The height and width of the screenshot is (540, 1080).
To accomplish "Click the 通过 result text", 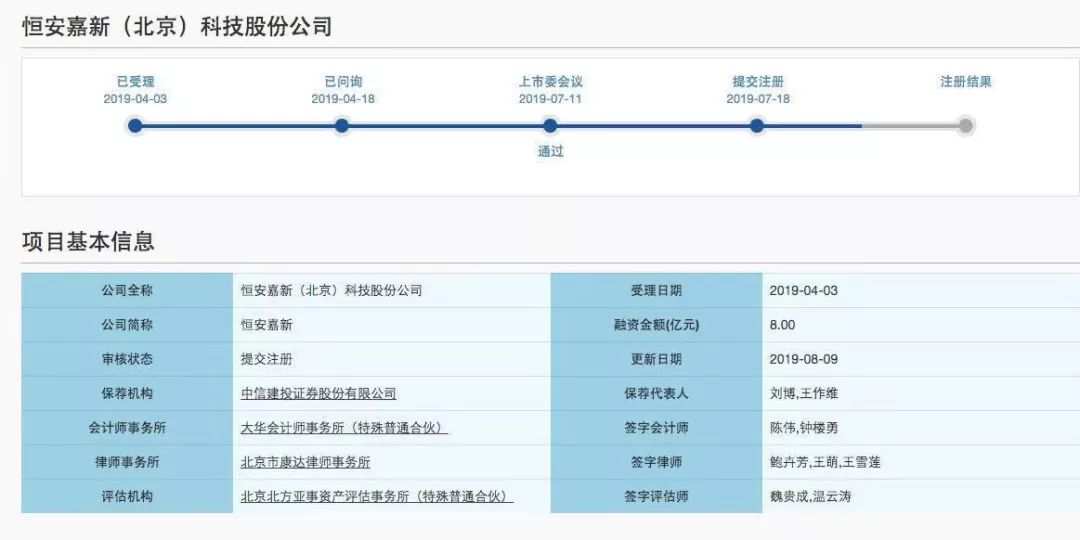I will [x=550, y=152].
